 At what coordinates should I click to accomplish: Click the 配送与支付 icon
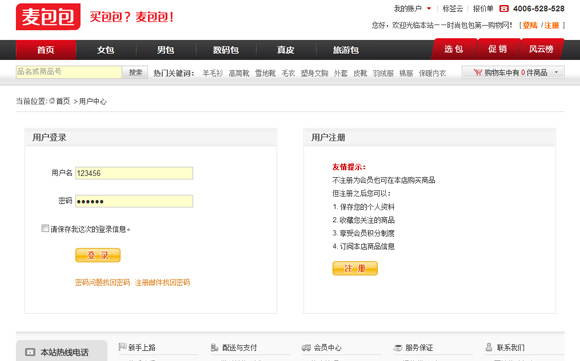[x=215, y=347]
